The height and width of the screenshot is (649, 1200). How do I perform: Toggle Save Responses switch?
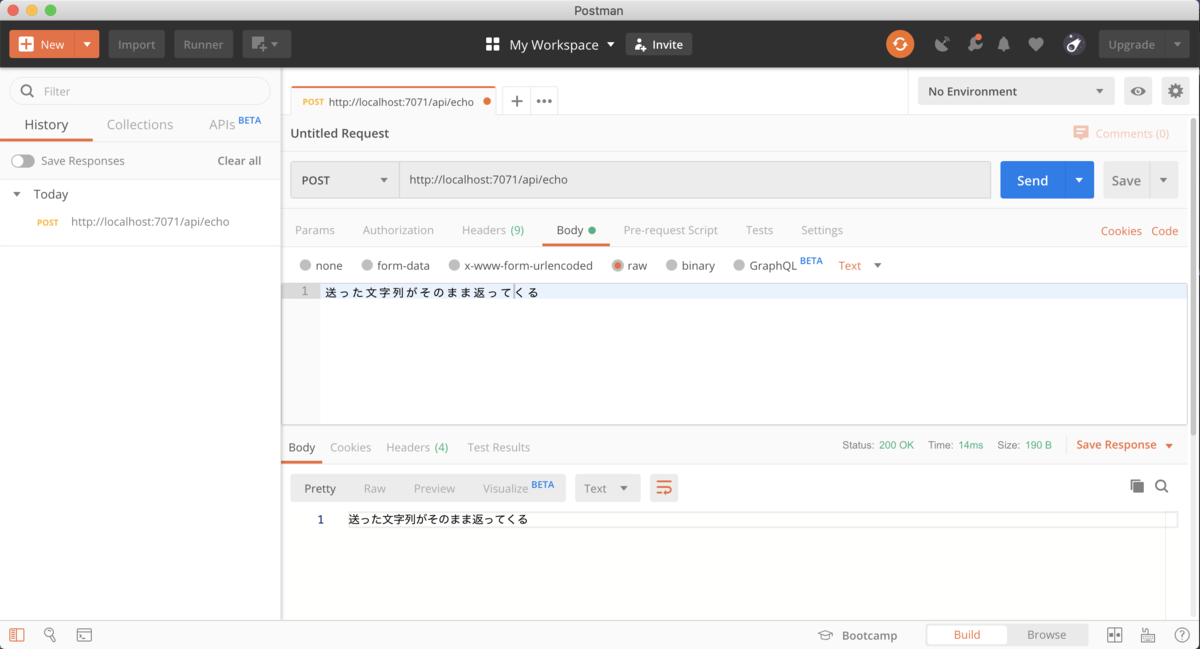[23, 161]
